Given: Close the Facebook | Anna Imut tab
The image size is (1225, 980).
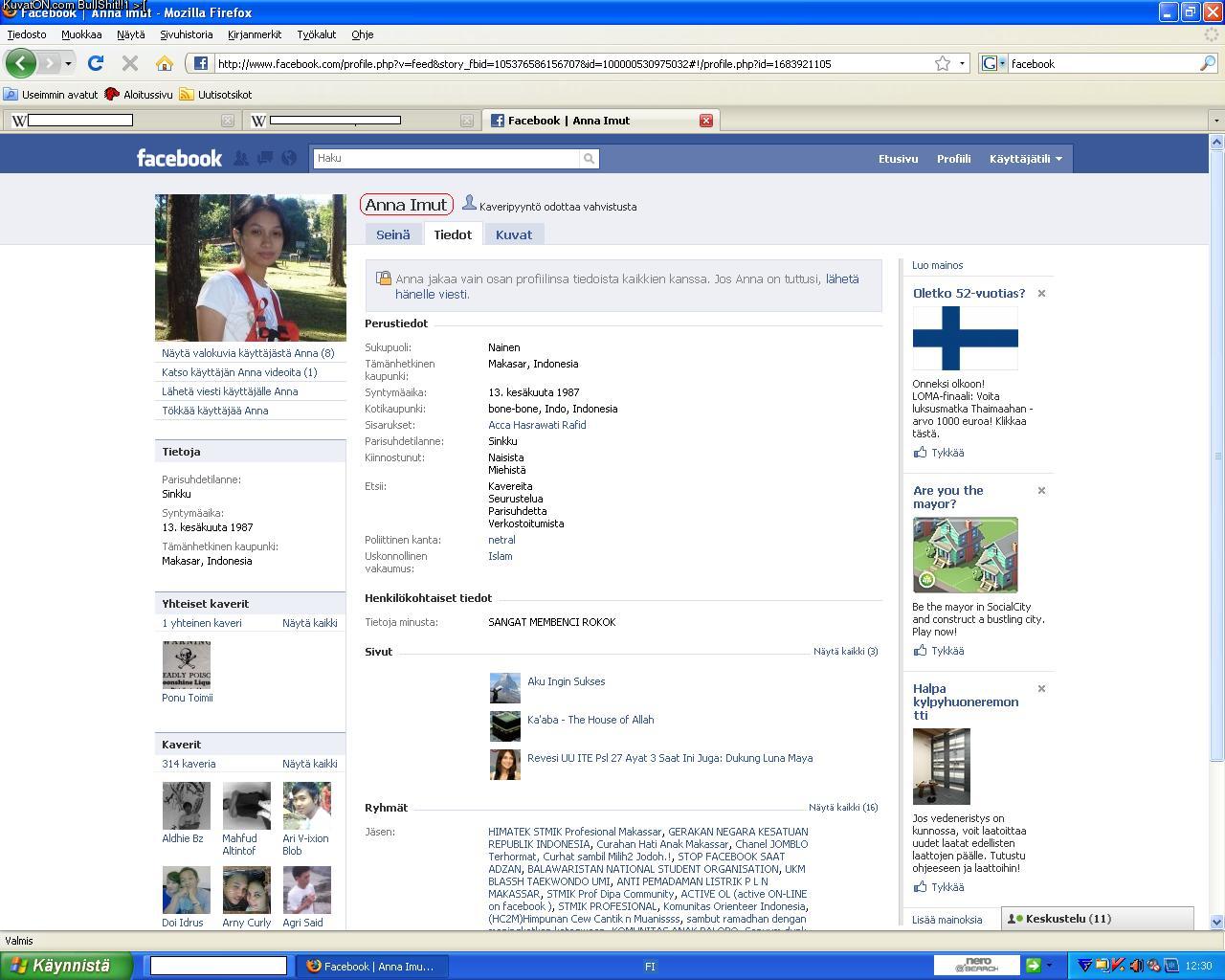Looking at the screenshot, I should pyautogui.click(x=706, y=121).
